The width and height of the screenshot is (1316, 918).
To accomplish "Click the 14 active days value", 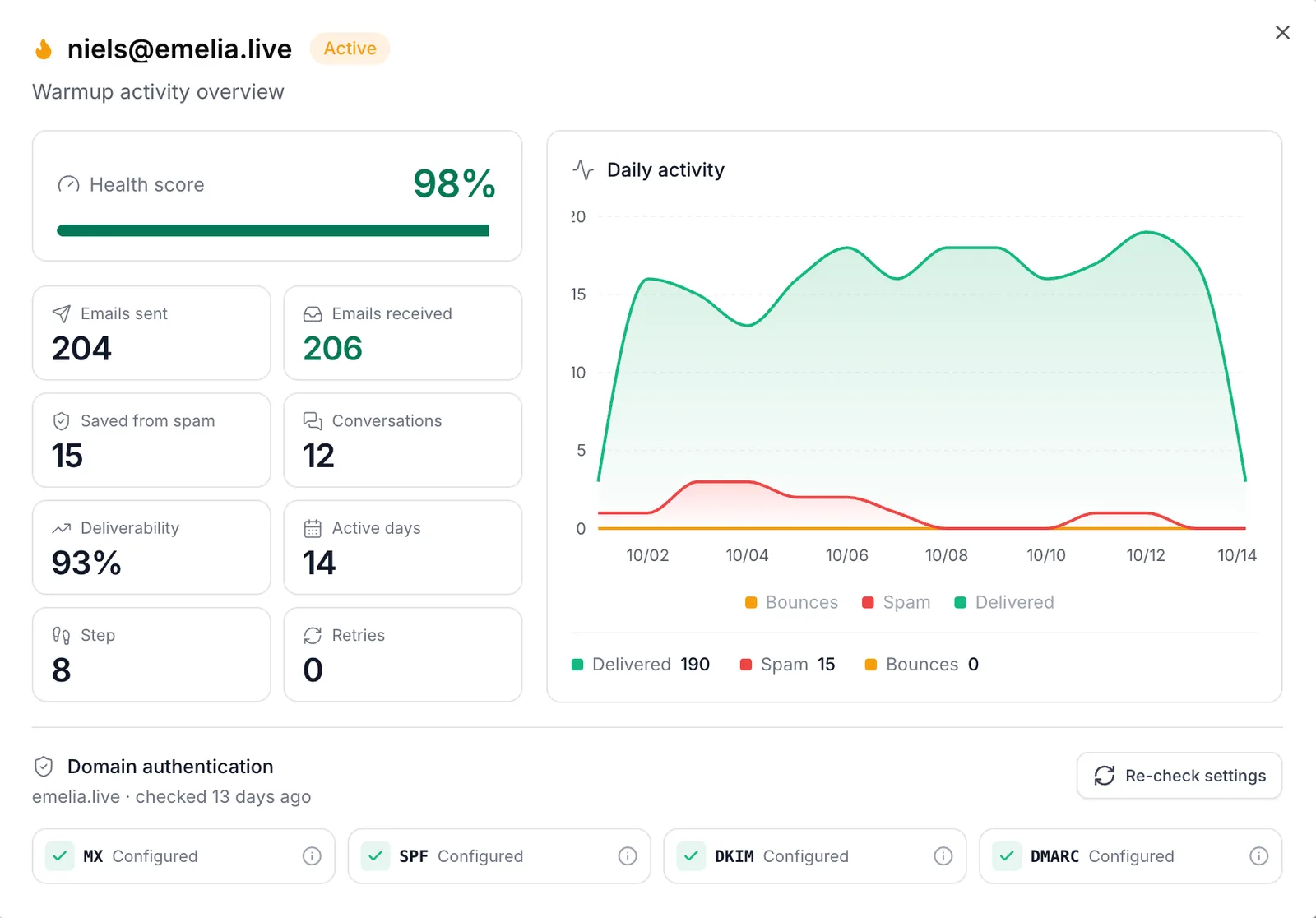I will (319, 563).
